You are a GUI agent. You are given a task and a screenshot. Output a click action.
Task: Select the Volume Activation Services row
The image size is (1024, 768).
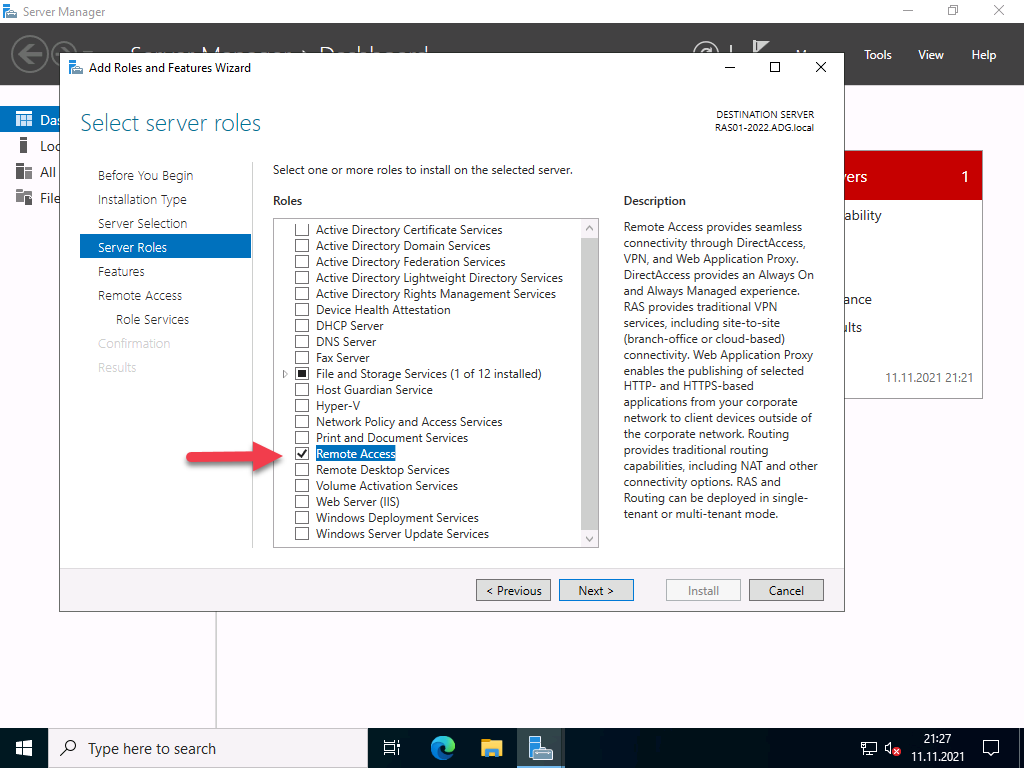387,485
